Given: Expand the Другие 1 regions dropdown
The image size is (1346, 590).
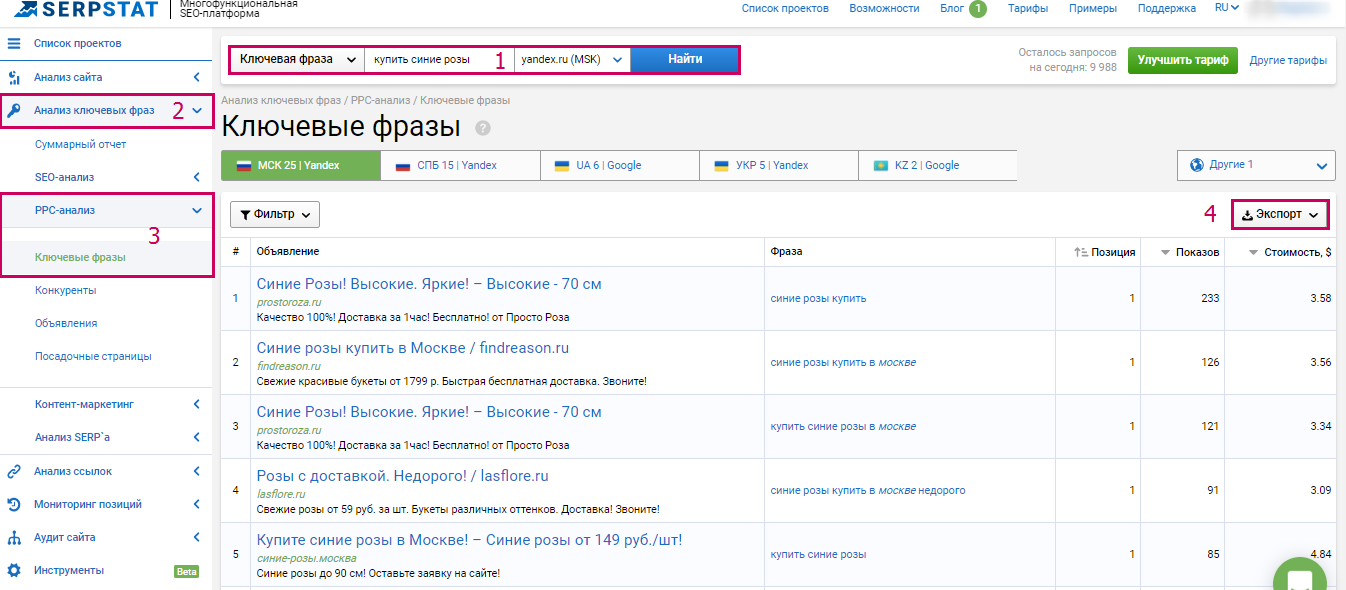Looking at the screenshot, I should point(1256,165).
